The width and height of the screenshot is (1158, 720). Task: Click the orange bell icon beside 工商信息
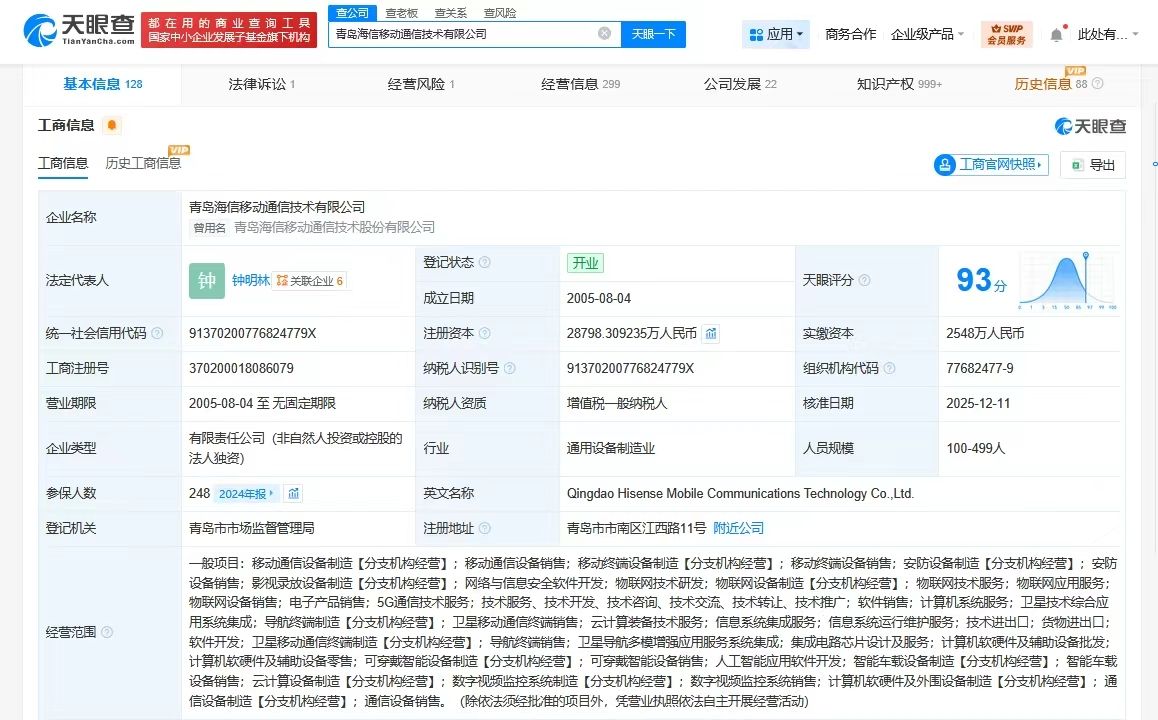coord(112,125)
